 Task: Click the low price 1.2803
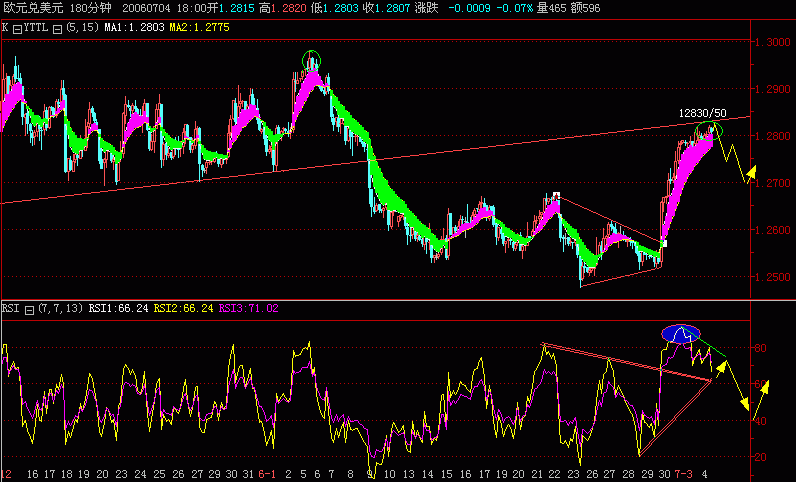[x=341, y=8]
